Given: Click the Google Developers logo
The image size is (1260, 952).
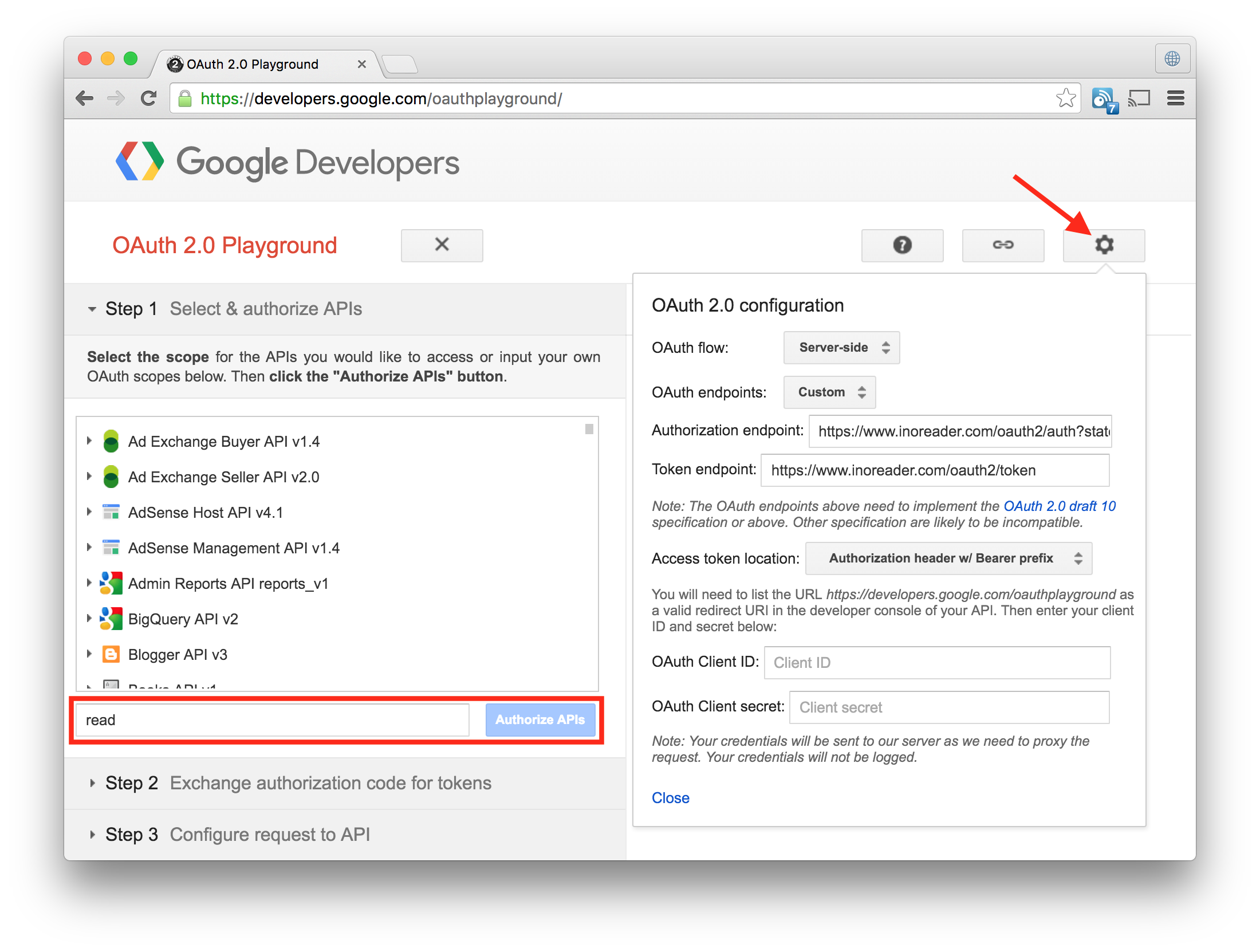Looking at the screenshot, I should click(288, 162).
